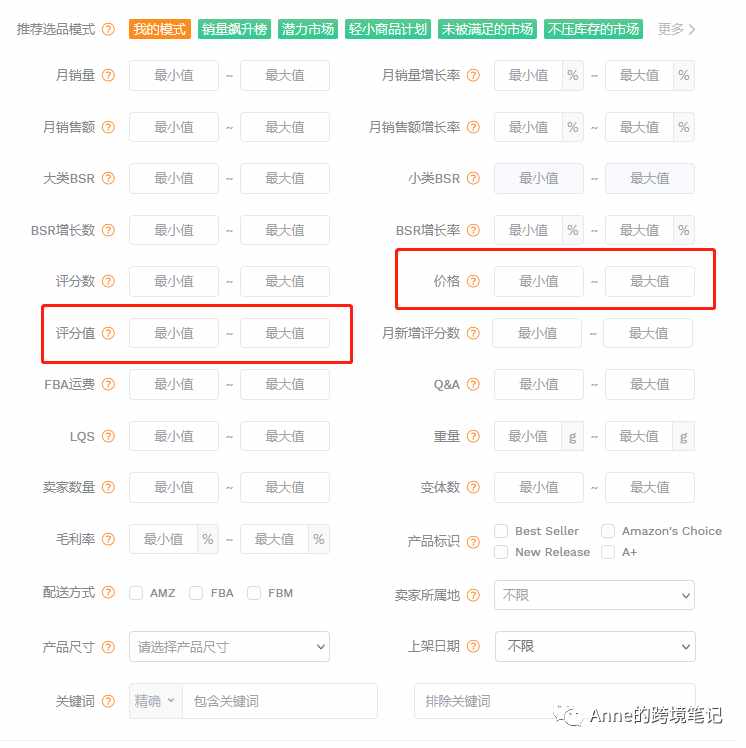
Task: Open the help icon next to 小类BSR
Action: pos(473,178)
